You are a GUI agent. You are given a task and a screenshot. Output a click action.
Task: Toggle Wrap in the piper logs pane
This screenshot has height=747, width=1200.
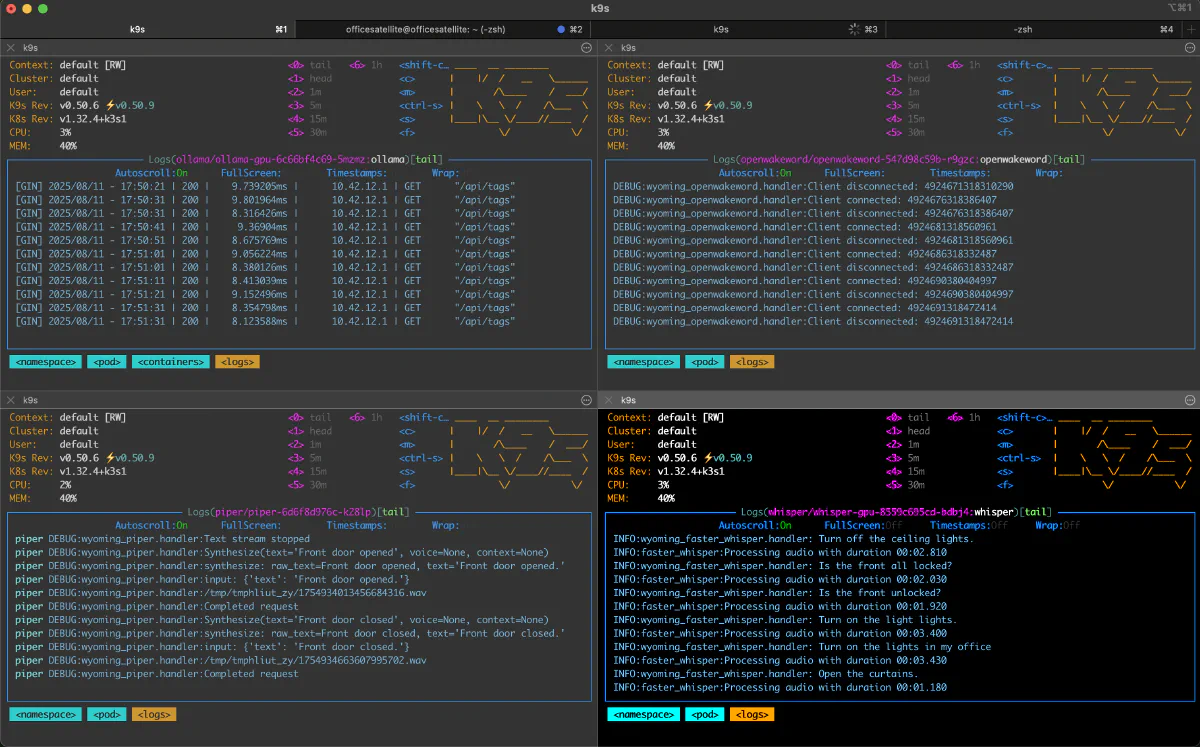pyautogui.click(x=446, y=525)
